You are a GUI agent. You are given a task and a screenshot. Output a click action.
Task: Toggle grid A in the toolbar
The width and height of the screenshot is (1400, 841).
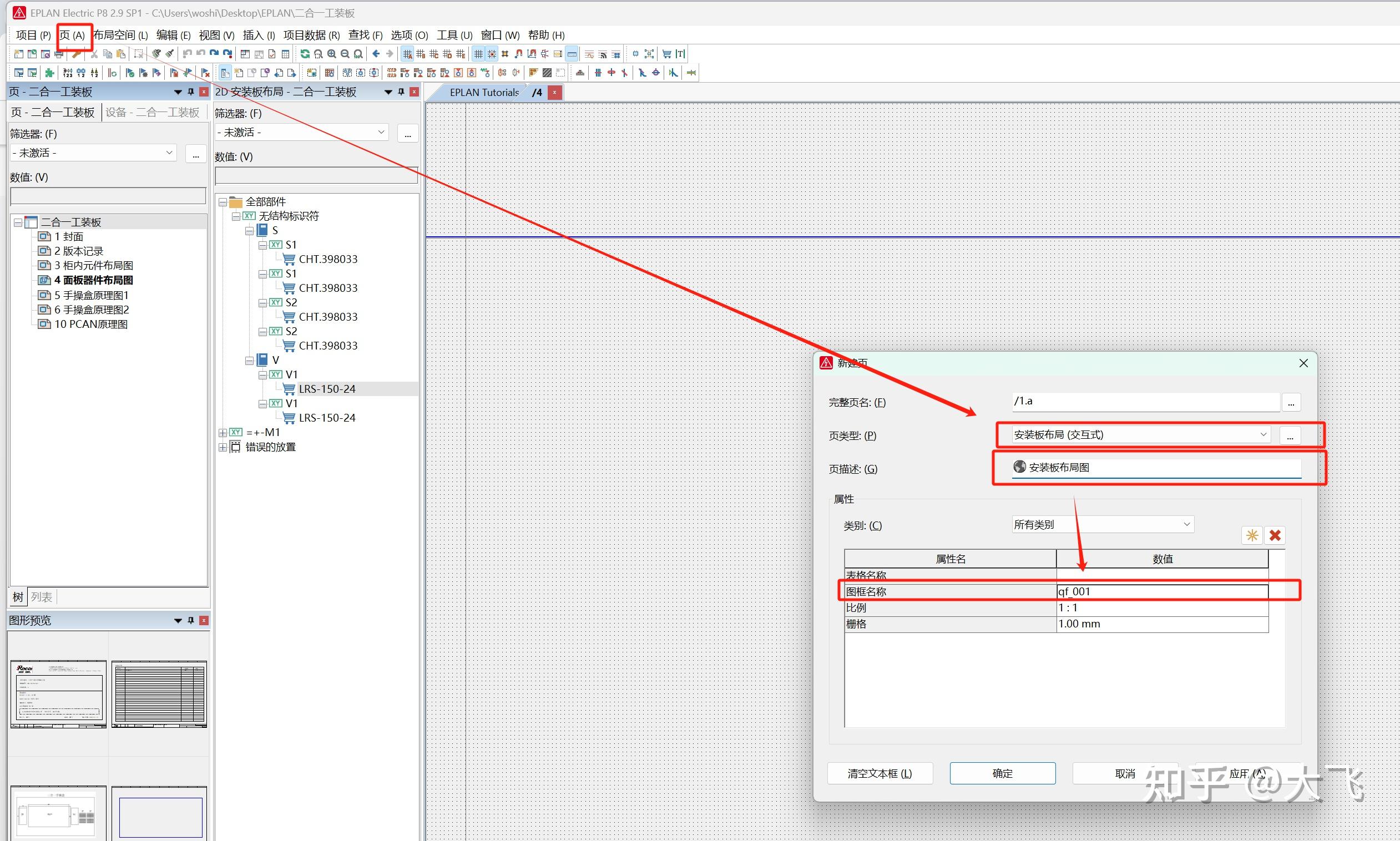[407, 54]
